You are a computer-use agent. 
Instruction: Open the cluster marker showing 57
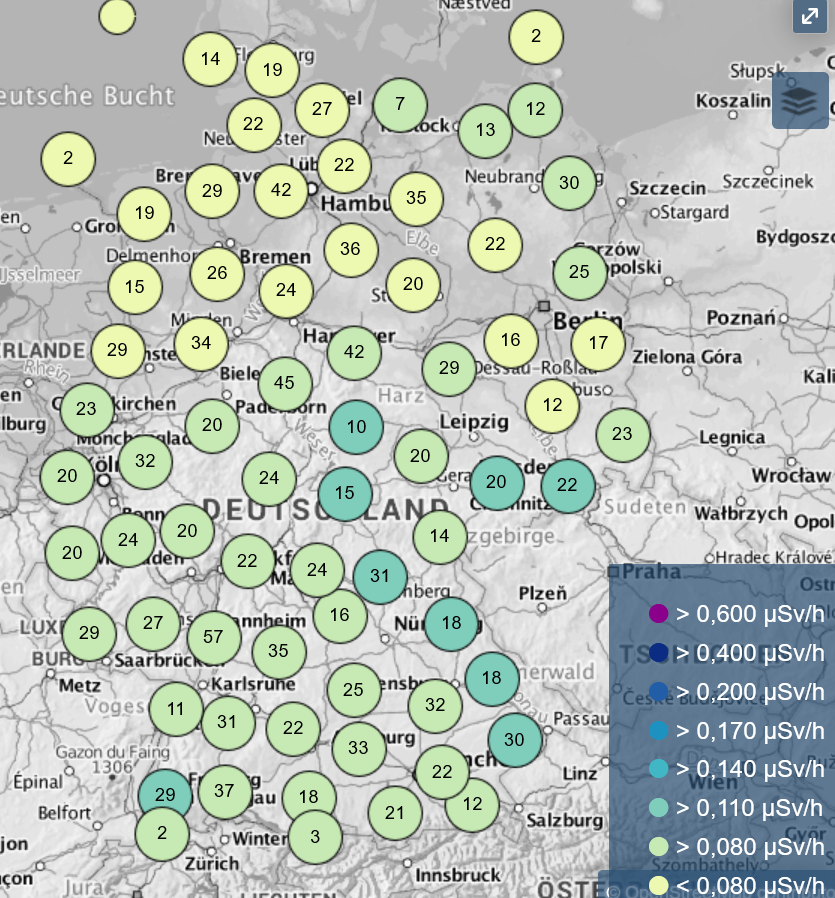(x=214, y=637)
